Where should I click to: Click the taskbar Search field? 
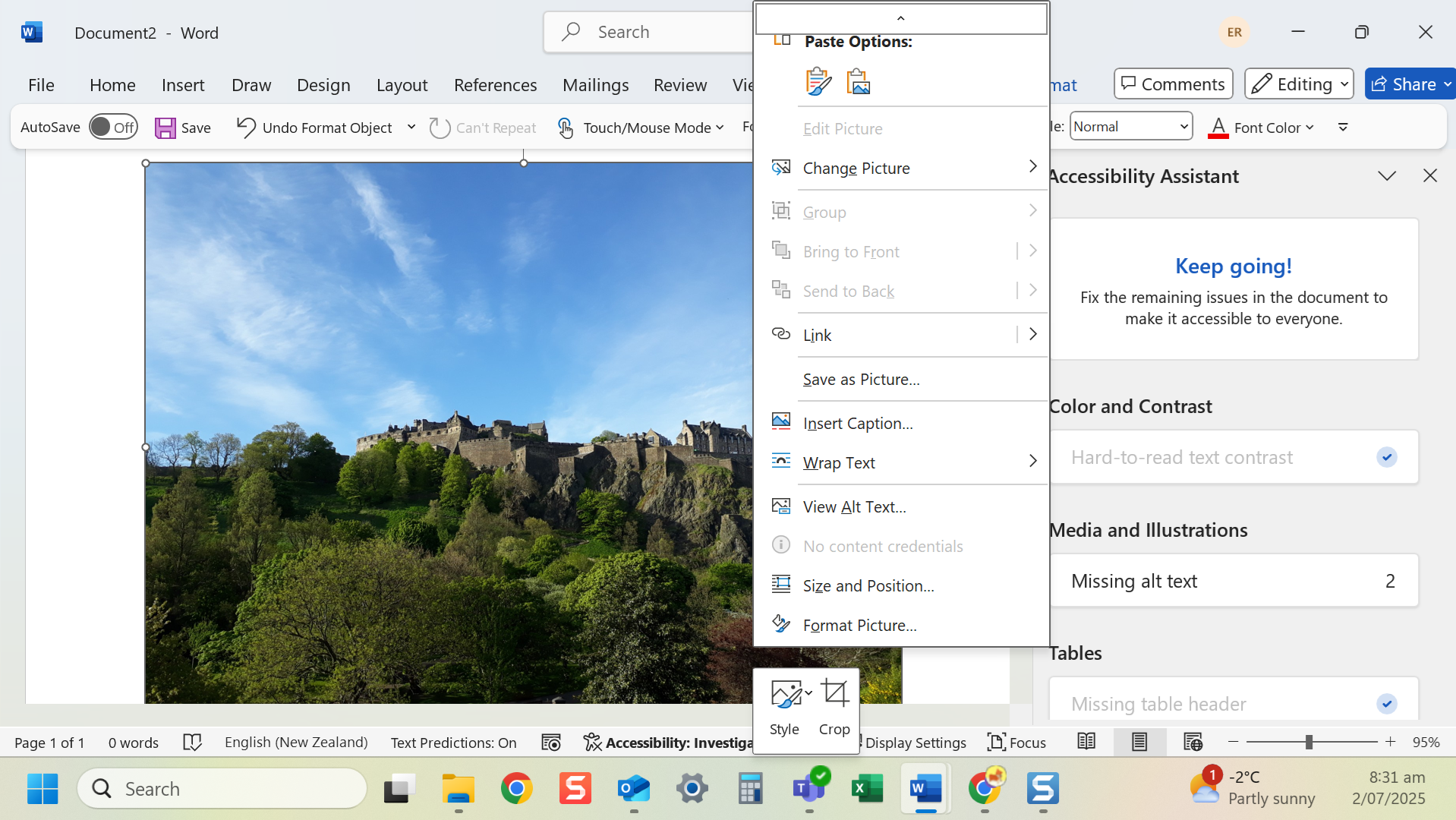pos(222,789)
